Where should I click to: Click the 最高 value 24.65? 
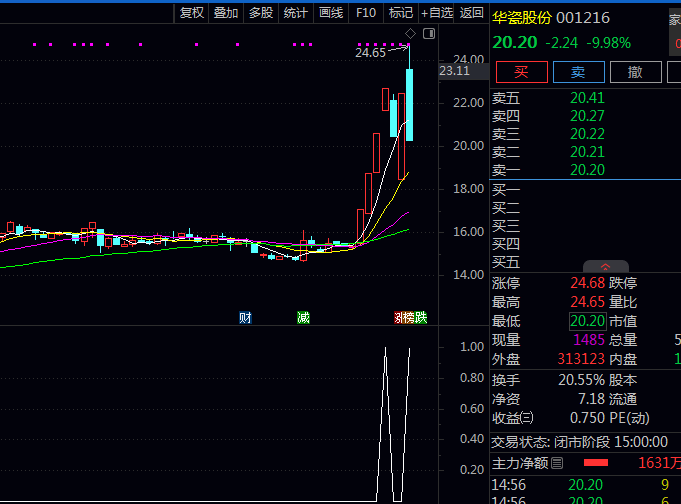(x=587, y=302)
